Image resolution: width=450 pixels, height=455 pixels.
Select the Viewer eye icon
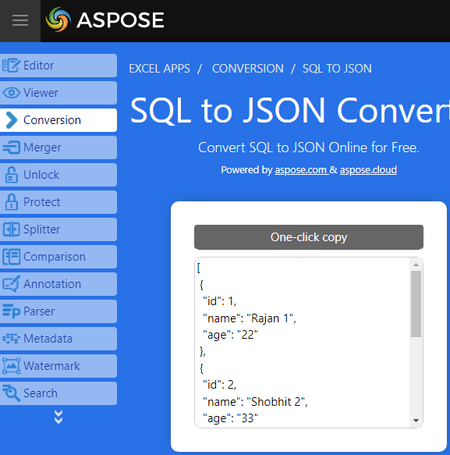[x=11, y=93]
